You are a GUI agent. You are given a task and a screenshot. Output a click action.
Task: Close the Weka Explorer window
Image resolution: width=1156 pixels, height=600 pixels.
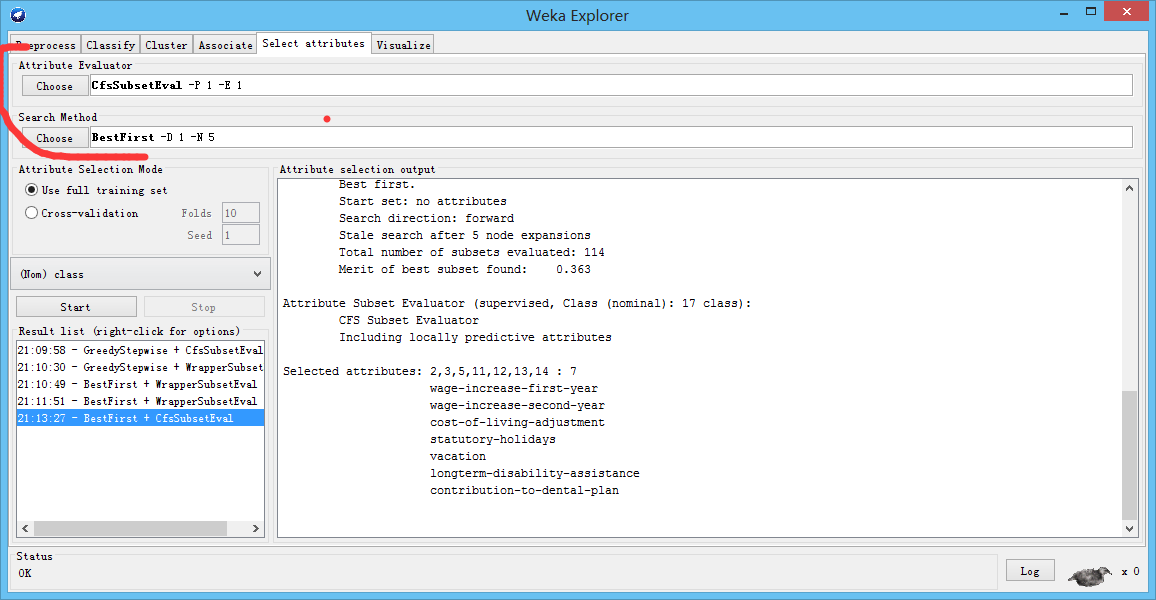1127,11
